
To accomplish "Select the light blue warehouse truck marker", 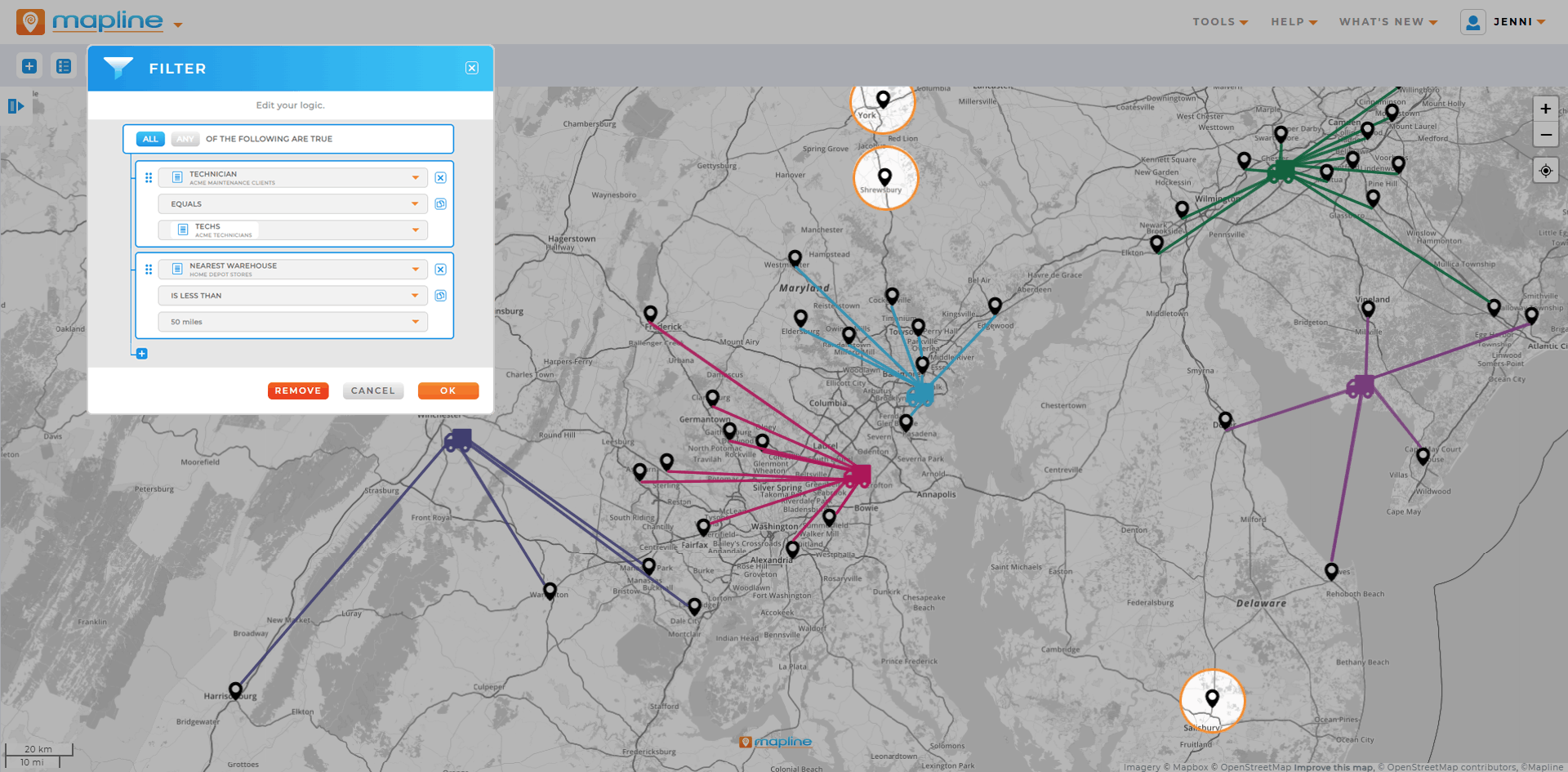I will coord(920,395).
